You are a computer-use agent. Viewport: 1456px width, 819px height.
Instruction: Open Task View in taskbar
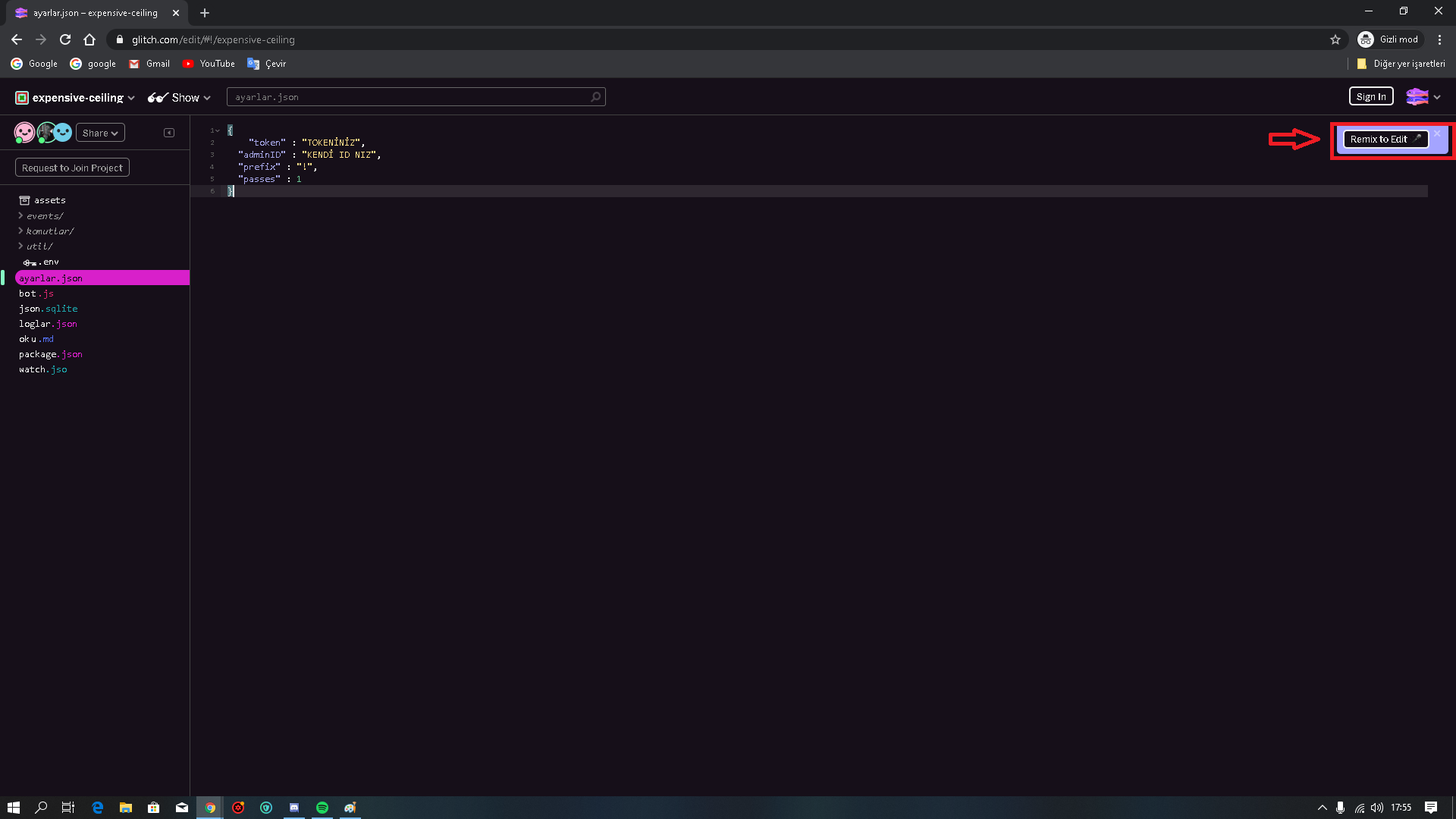click(68, 808)
